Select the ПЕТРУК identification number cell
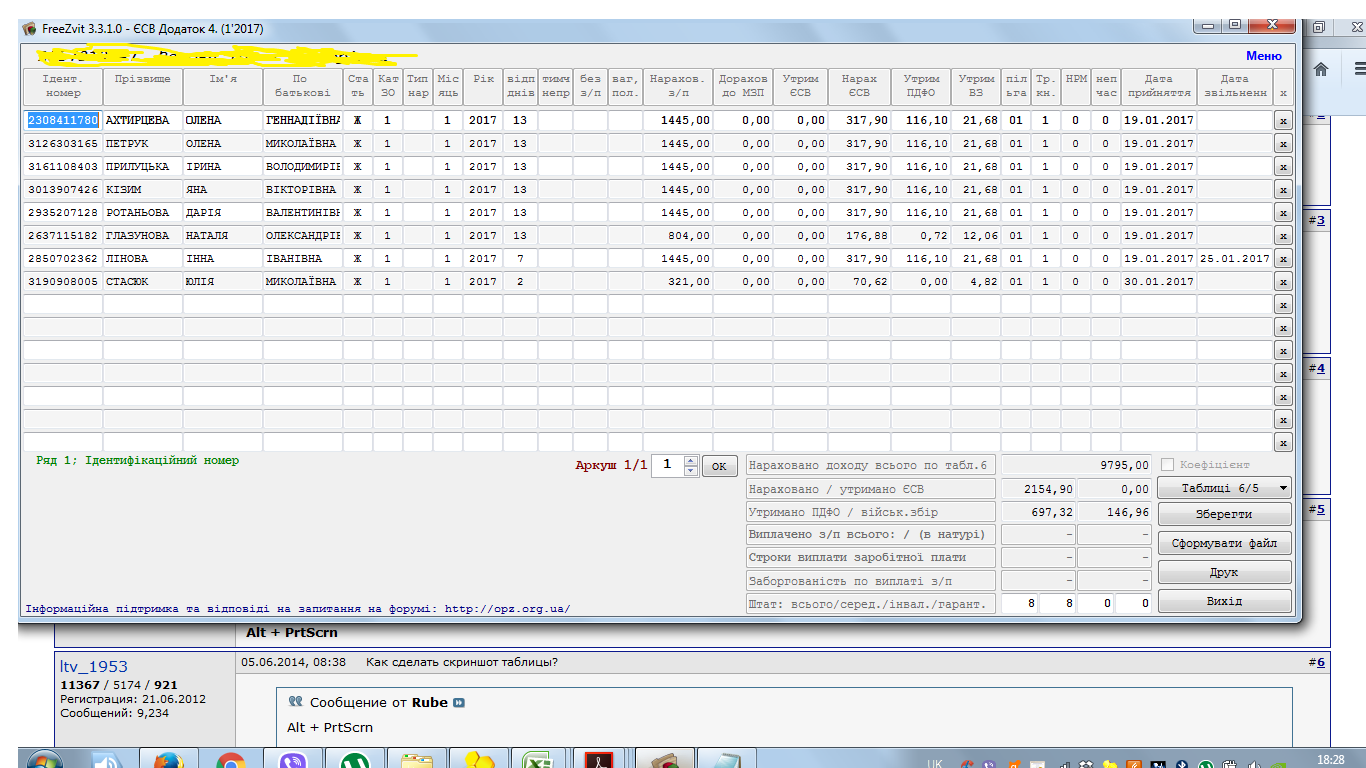The image size is (1366, 768). coord(63,143)
